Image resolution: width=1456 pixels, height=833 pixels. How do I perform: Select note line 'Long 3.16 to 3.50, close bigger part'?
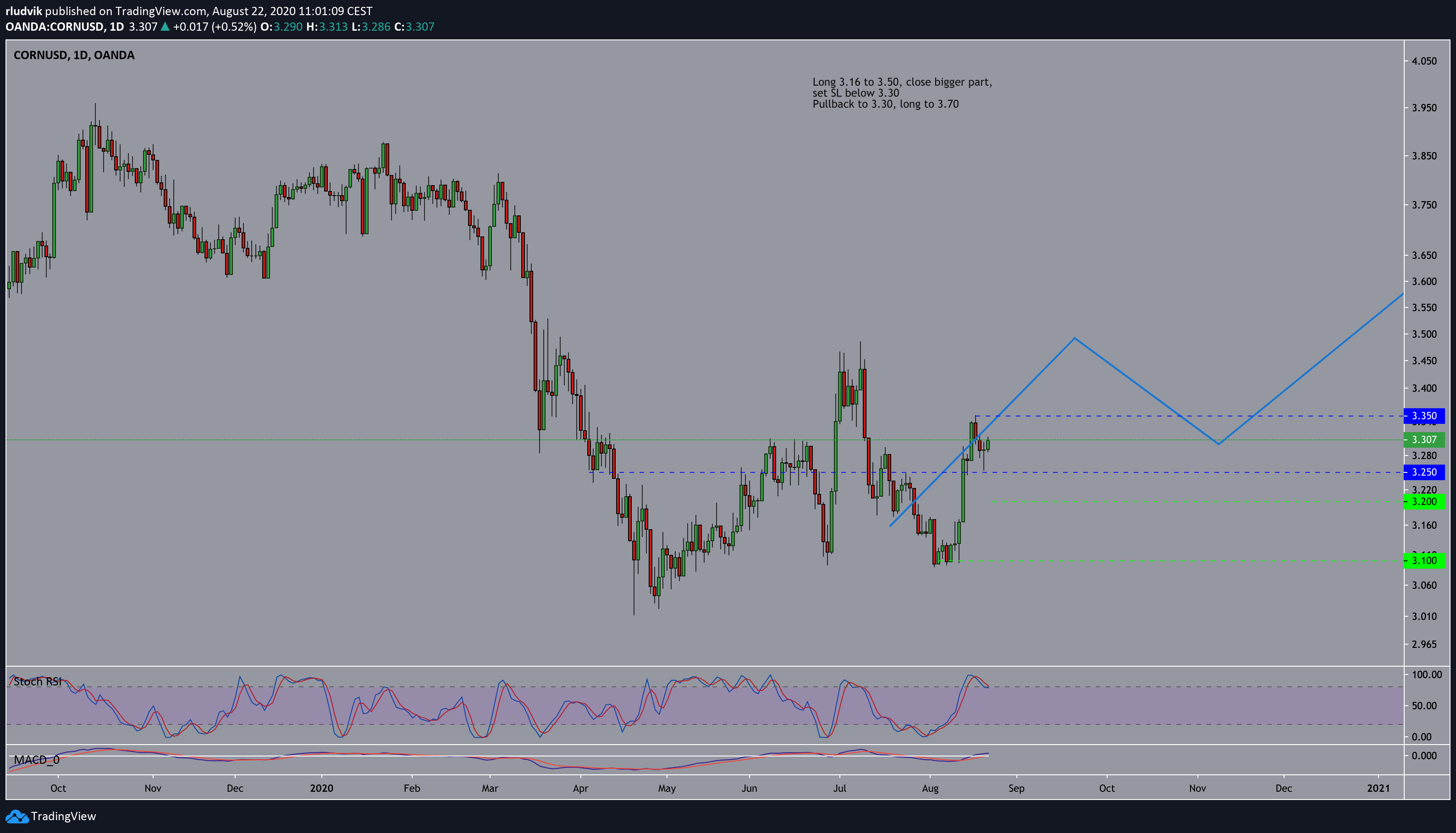coord(902,82)
